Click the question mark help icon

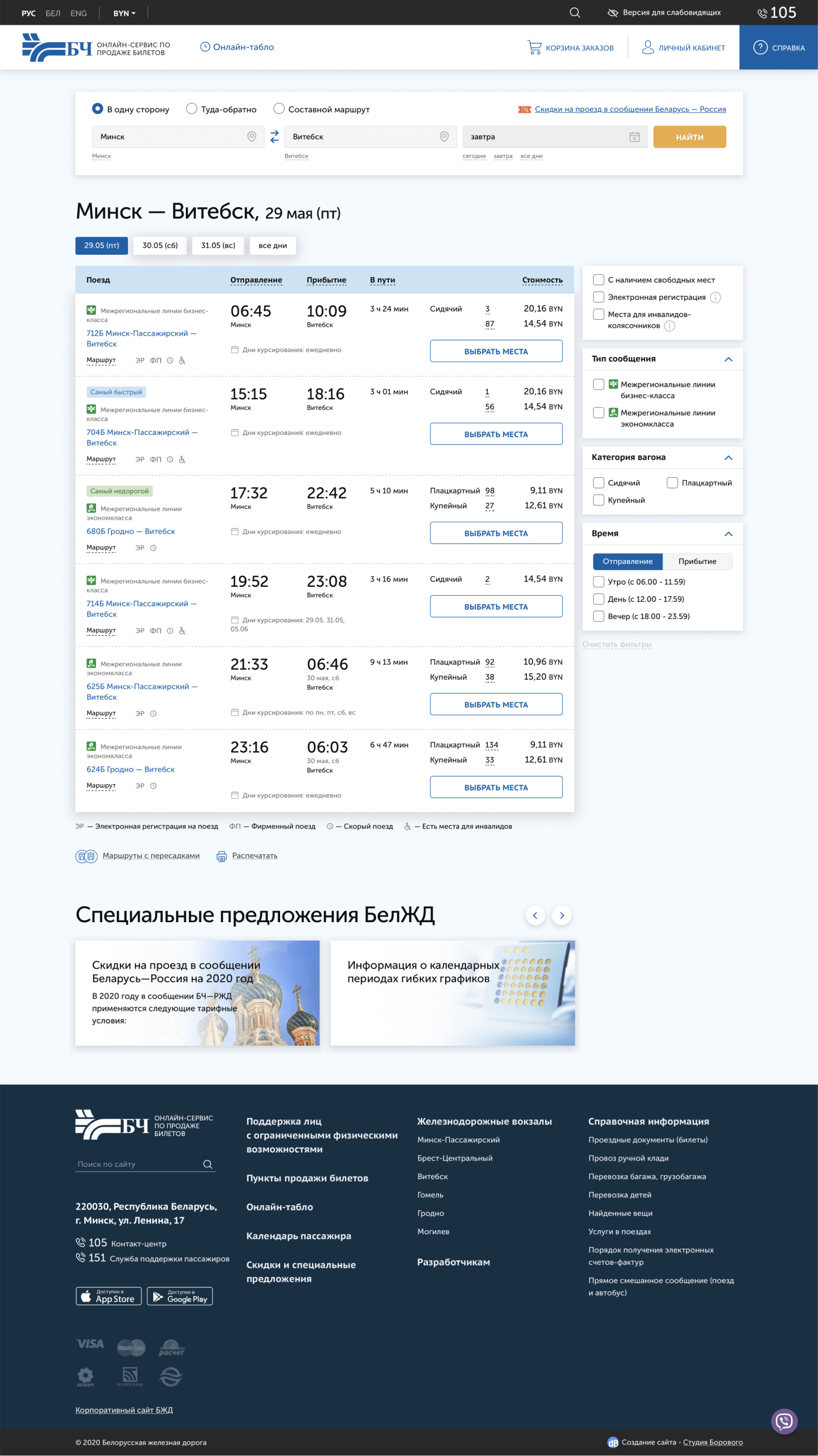click(760, 48)
